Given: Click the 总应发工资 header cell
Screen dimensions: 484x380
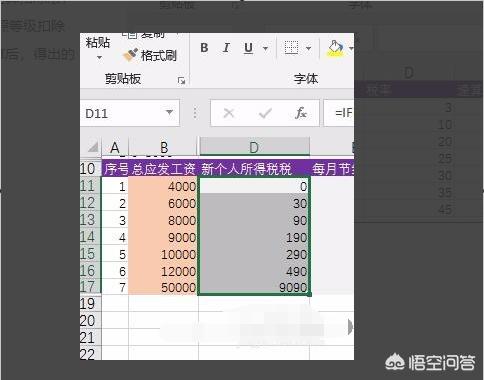Looking at the screenshot, I should click(x=163, y=169).
